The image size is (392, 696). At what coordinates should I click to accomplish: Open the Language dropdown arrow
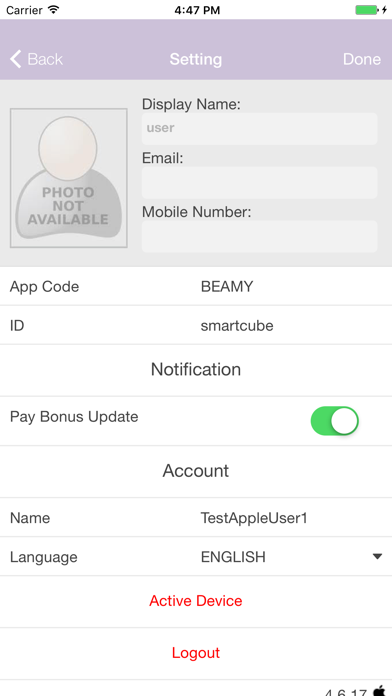pyautogui.click(x=377, y=557)
